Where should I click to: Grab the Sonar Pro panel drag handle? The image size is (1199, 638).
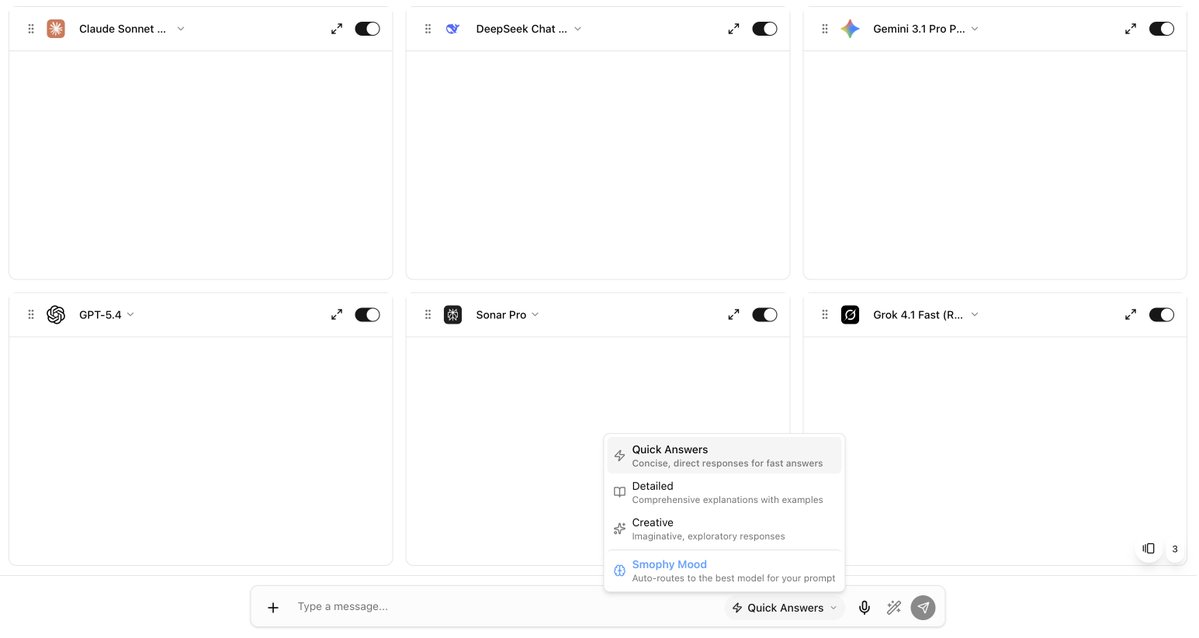point(427,314)
